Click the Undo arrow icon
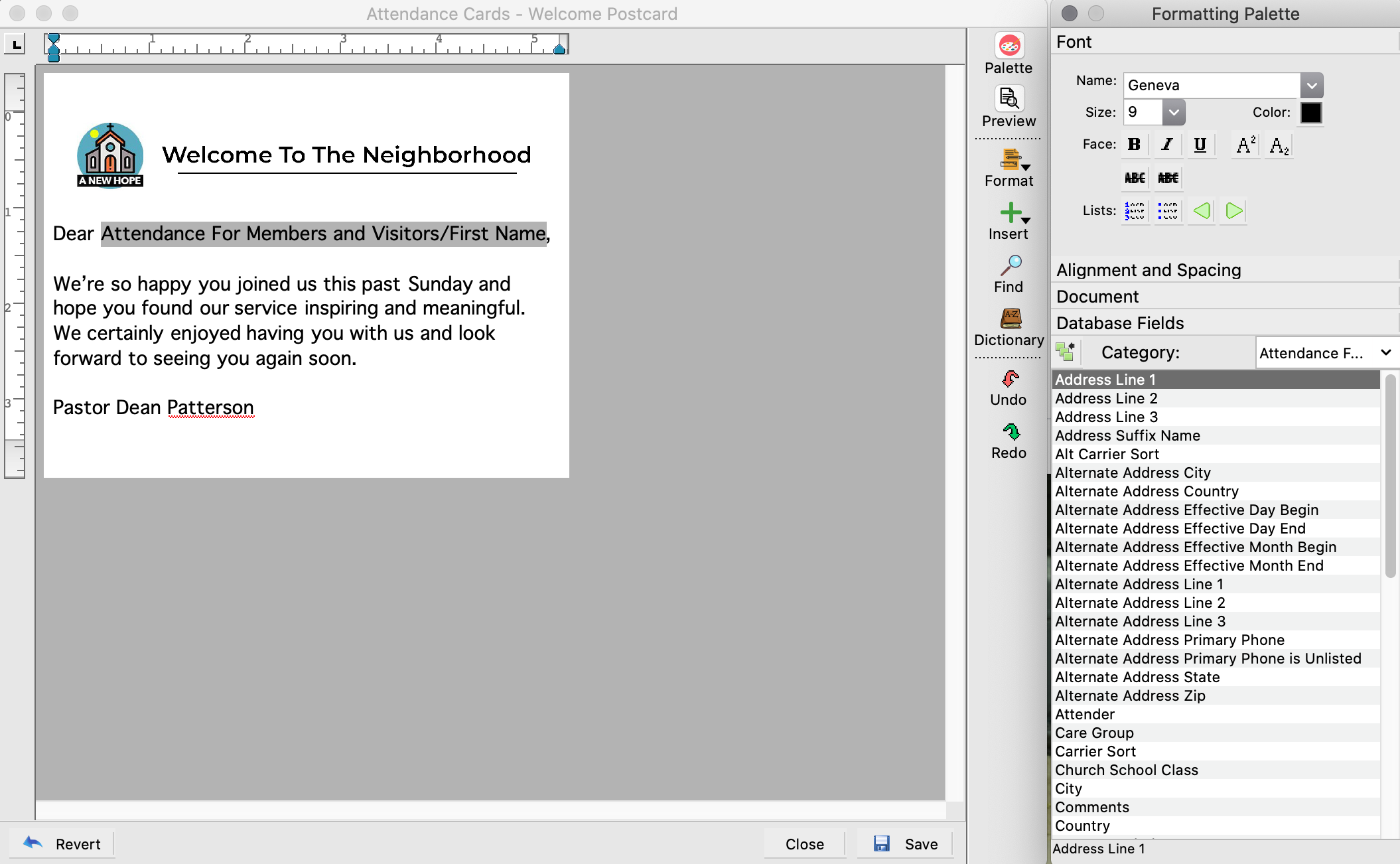 (1010, 379)
